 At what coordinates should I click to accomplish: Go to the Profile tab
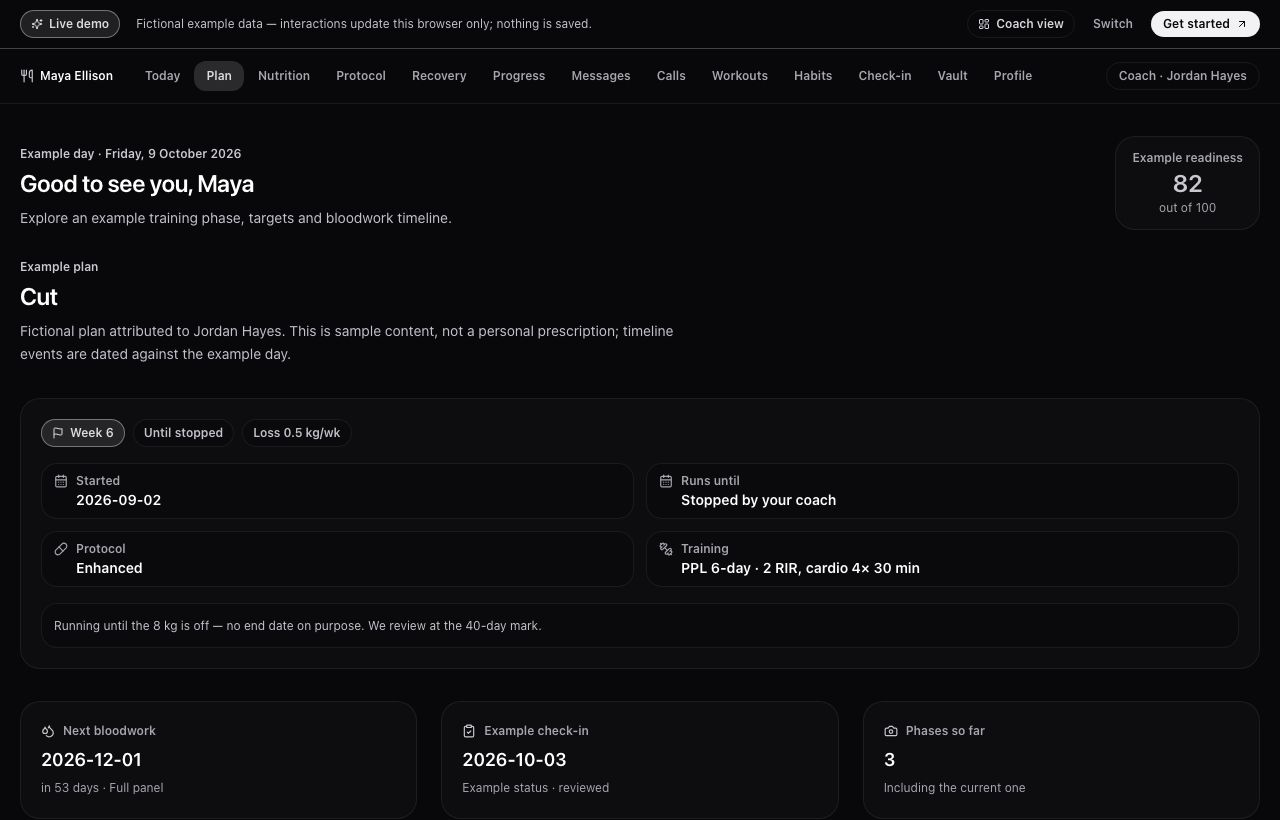[x=1013, y=76]
